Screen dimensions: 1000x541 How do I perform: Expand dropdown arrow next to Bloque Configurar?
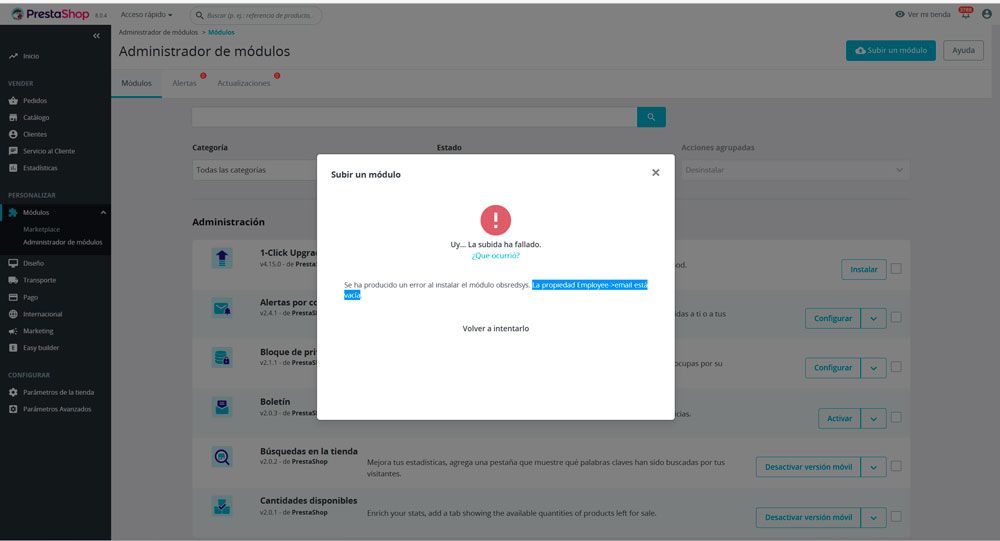pos(874,368)
